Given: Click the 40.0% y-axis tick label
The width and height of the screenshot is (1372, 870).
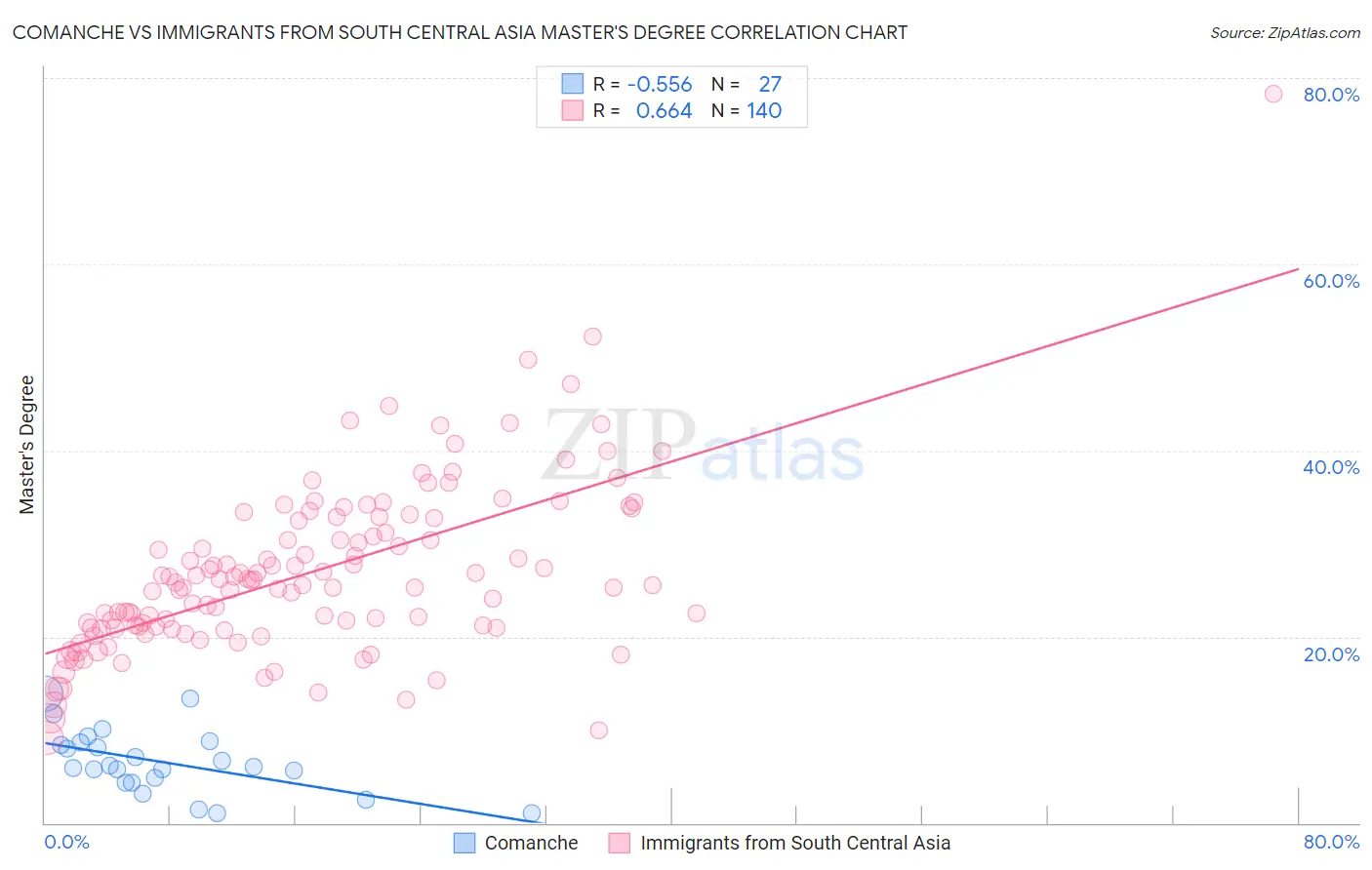Looking at the screenshot, I should click(x=1331, y=467).
